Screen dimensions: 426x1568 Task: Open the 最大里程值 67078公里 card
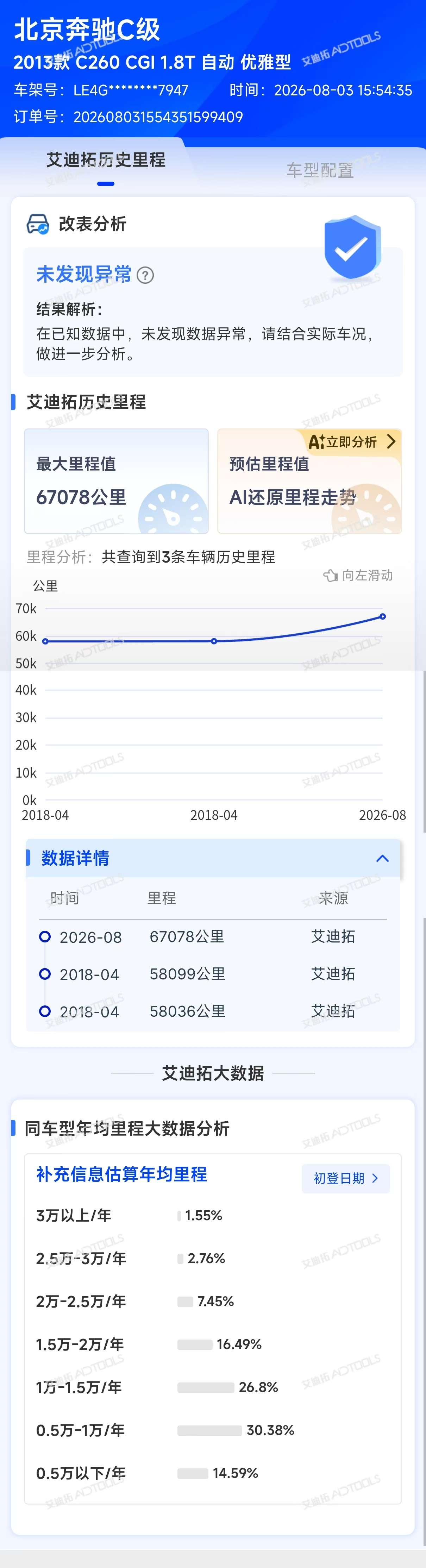(116, 481)
